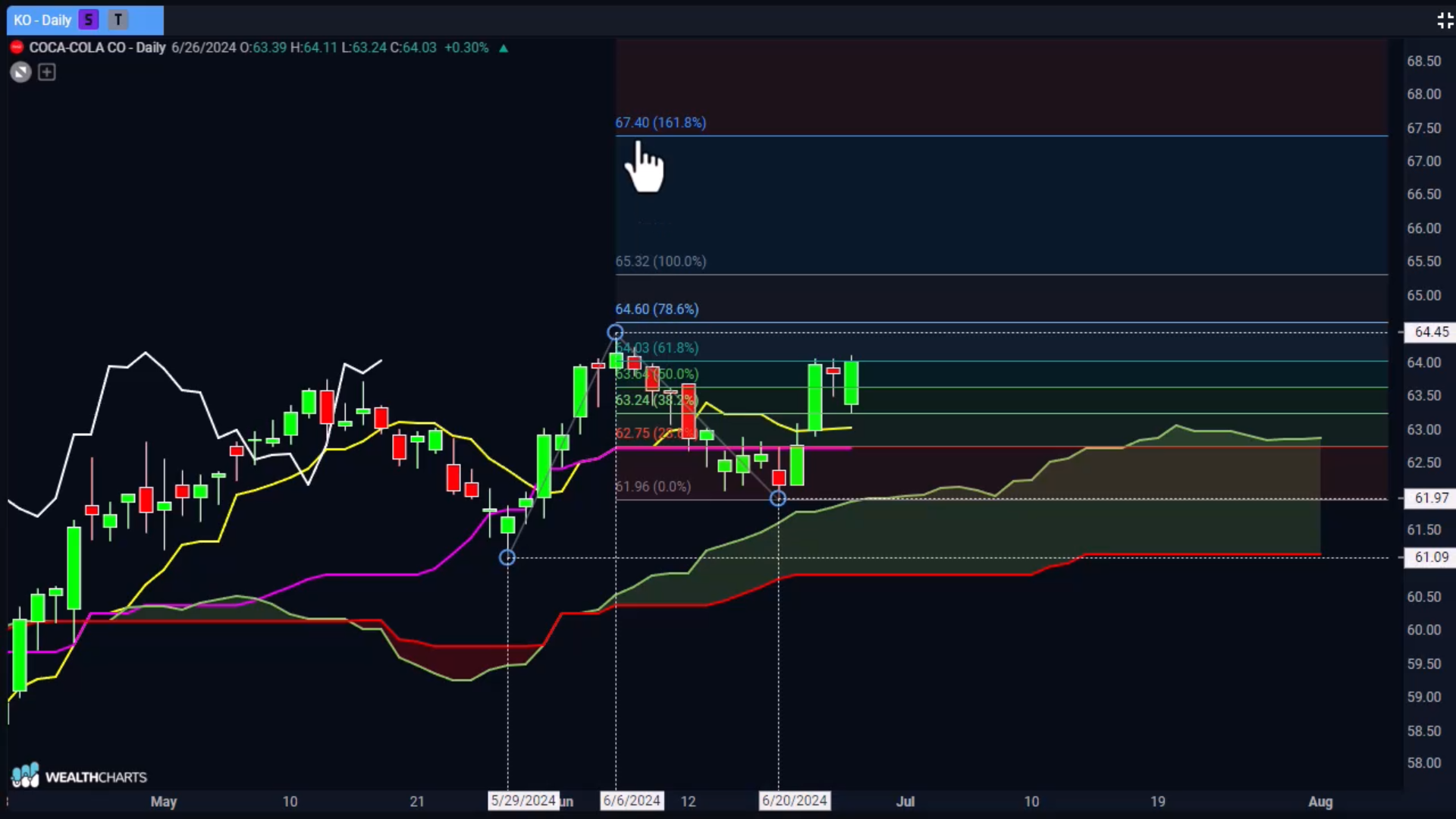Screen dimensions: 1456x819
Task: Click the 6/20/2024 date marker
Action: tap(794, 801)
